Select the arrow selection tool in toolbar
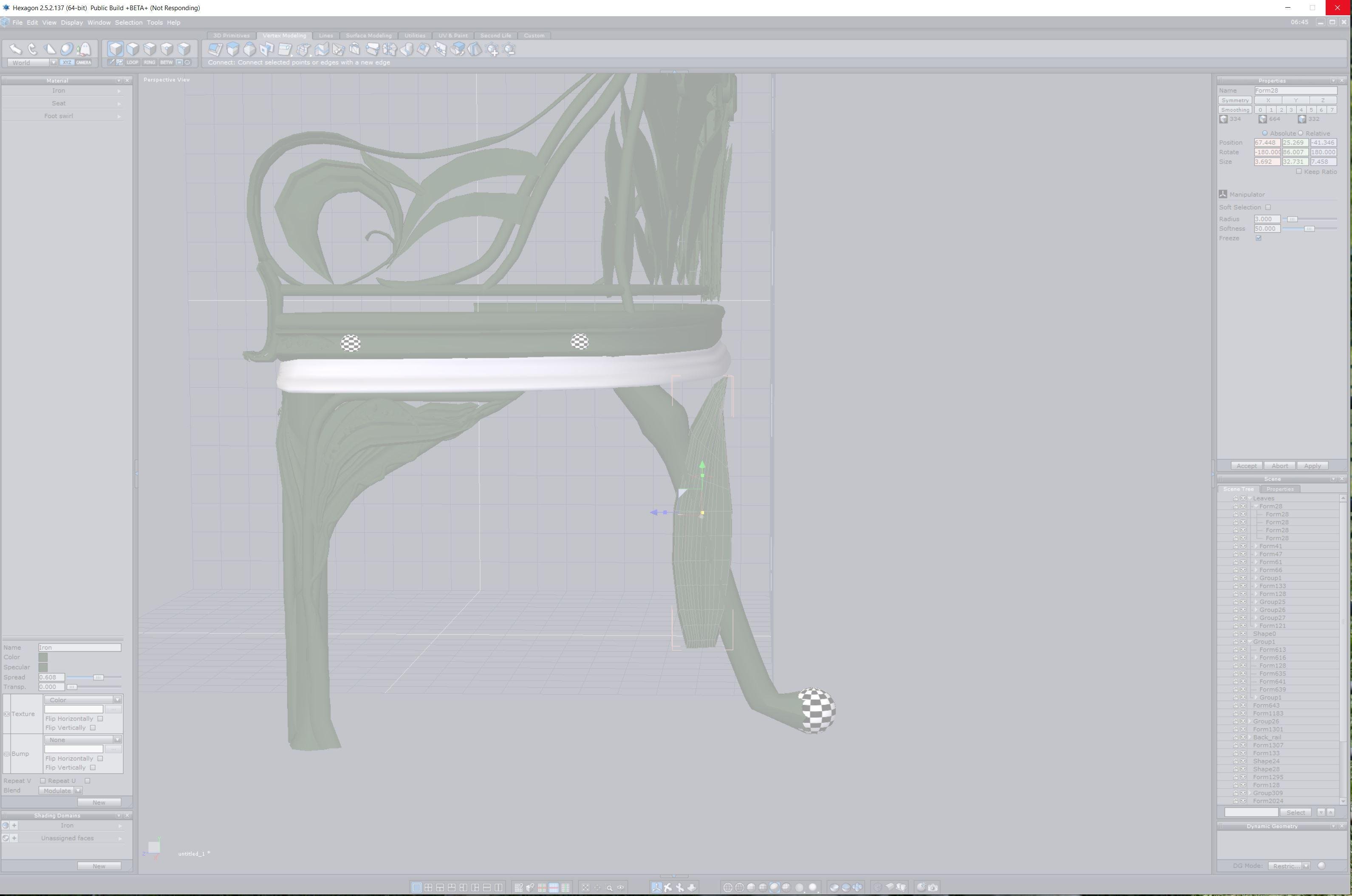 (15, 49)
